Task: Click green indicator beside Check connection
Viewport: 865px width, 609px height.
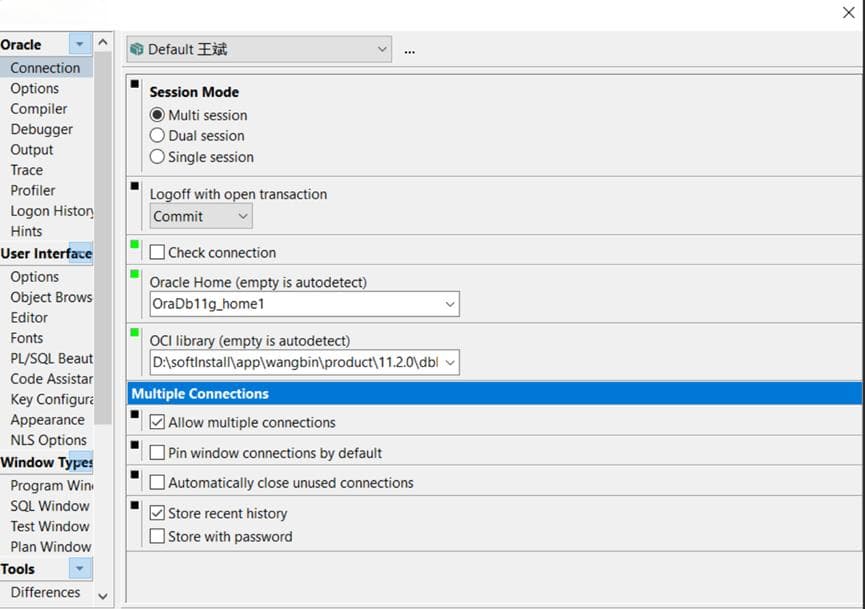Action: pos(135,244)
